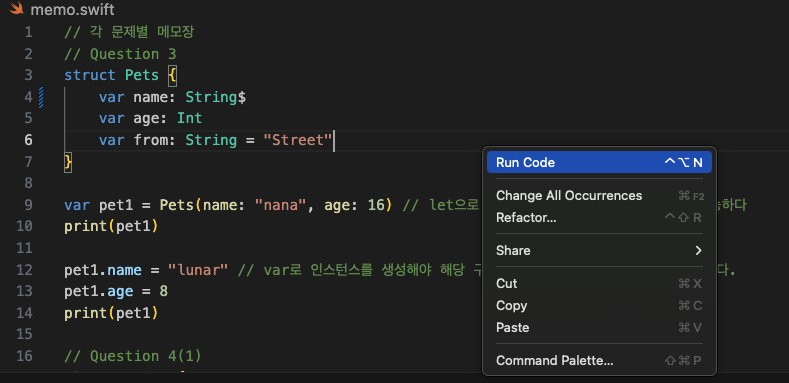Choose Copy from the context menu
789x383 pixels.
pos(599,305)
